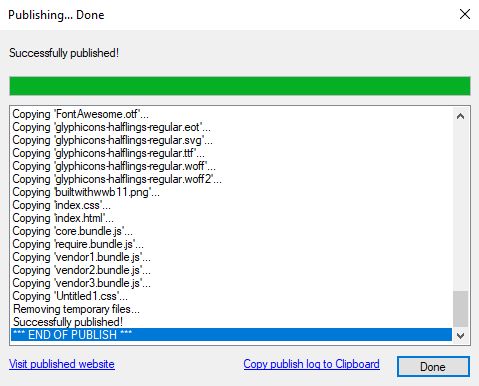
Task: Select the Copying 'core.bundle.js' log entry
Action: click(x=231, y=231)
